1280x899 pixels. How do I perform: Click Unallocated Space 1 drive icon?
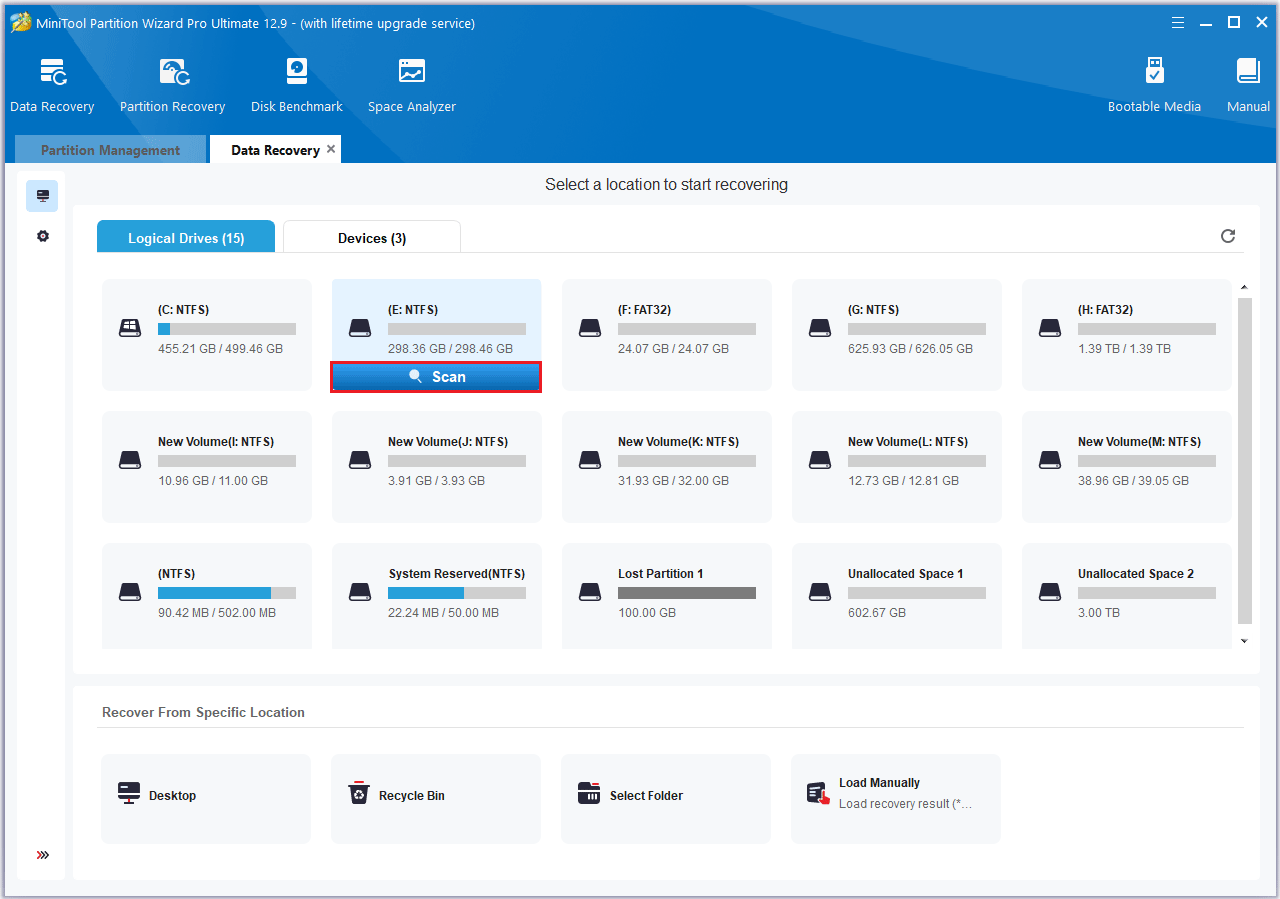[x=820, y=592]
